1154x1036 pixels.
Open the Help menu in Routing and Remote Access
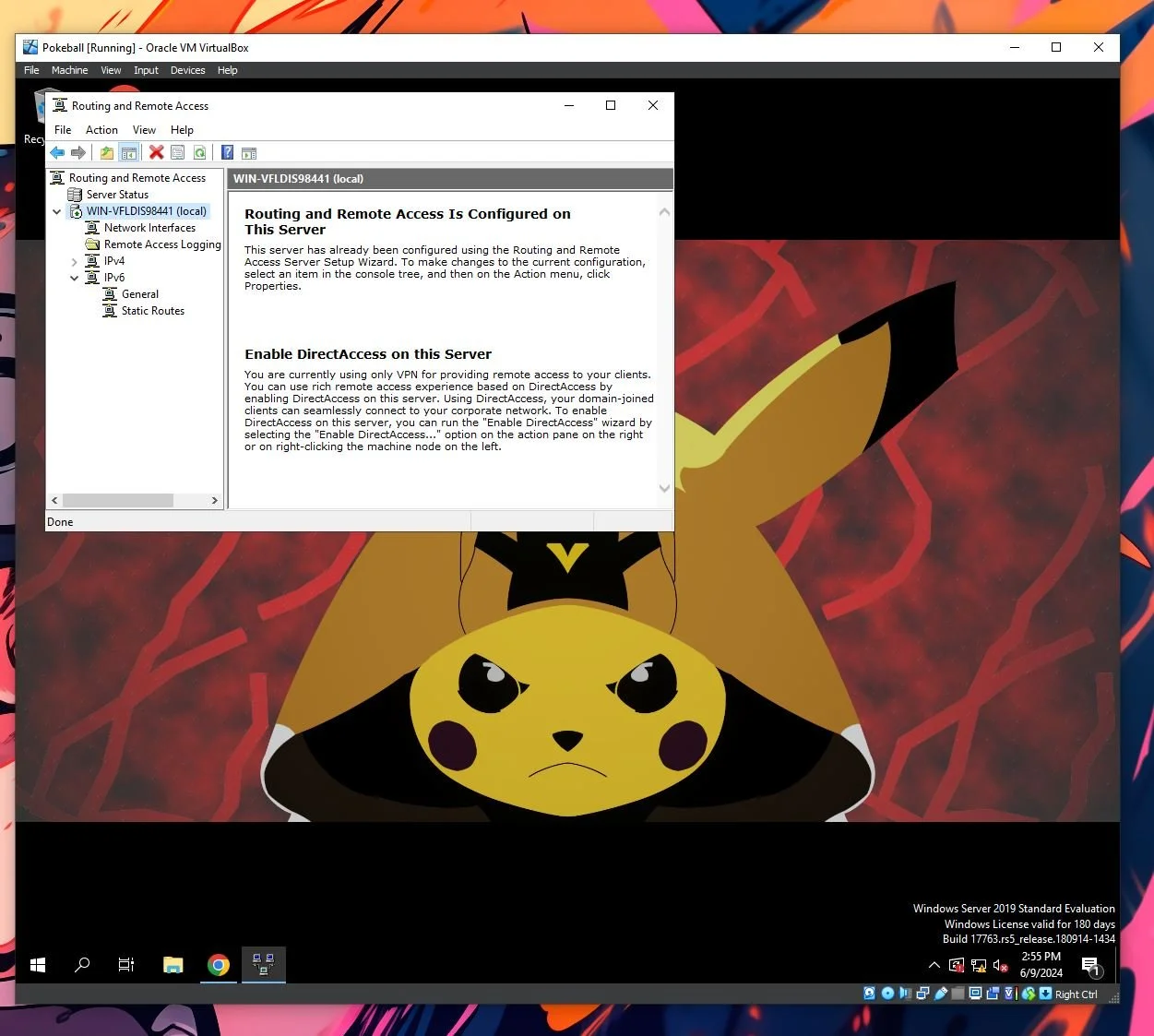pos(182,130)
